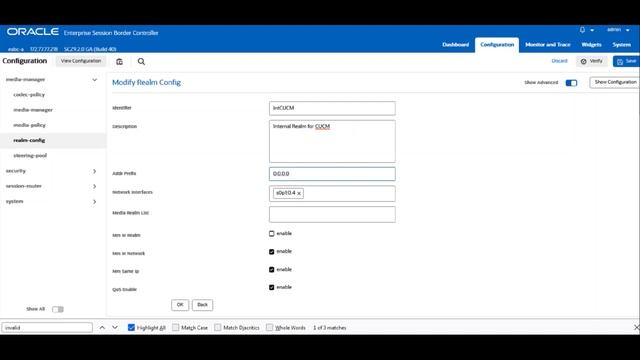Click the Modify Realm Config heading

147,82
